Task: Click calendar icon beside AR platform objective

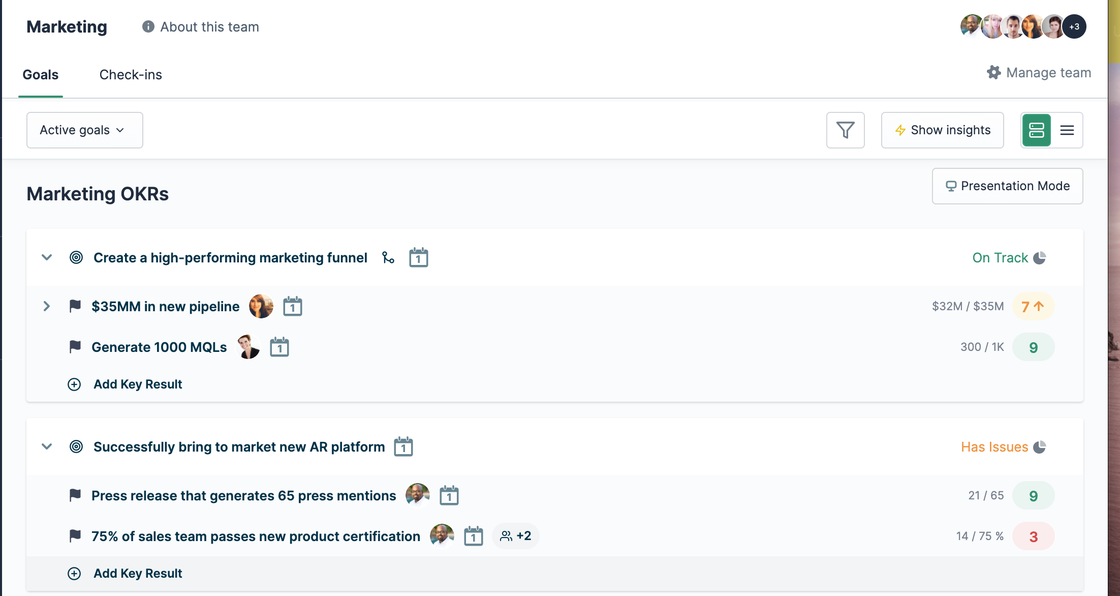Action: tap(403, 447)
